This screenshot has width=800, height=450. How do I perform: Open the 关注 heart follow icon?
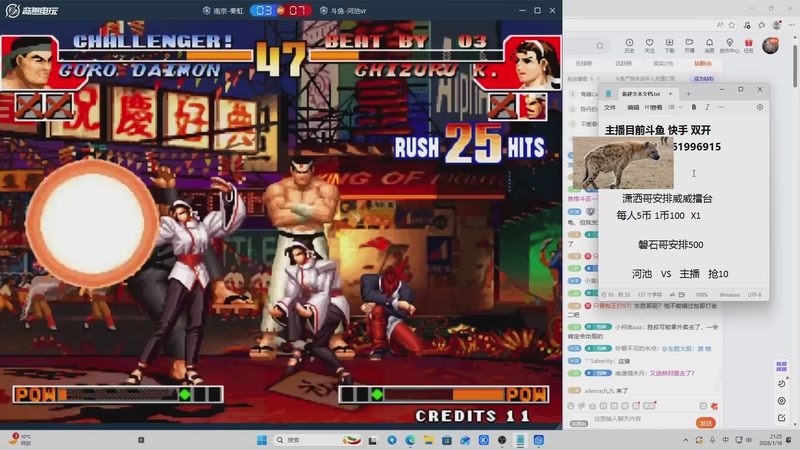click(649, 45)
